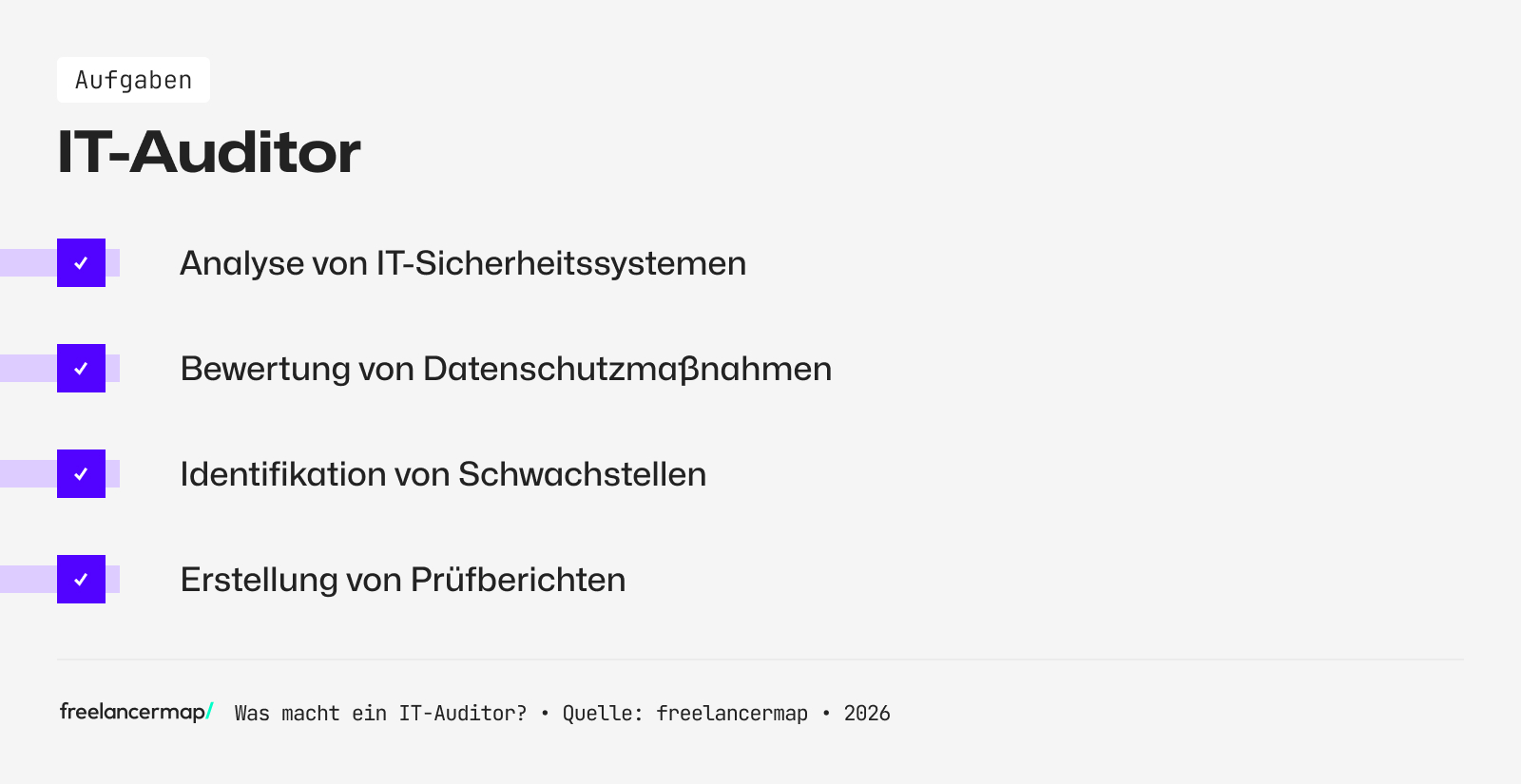Click light purple bar left of Bewertung checkbox

(28, 369)
